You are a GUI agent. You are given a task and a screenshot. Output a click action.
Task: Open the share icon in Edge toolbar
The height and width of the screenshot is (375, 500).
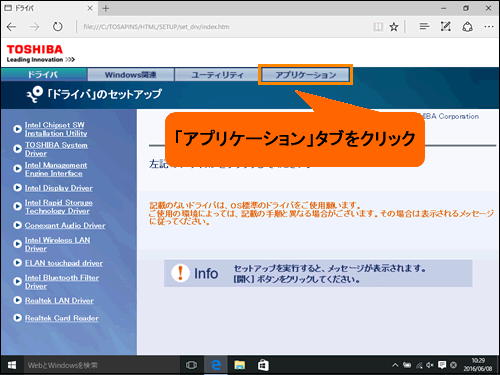pyautogui.click(x=467, y=26)
